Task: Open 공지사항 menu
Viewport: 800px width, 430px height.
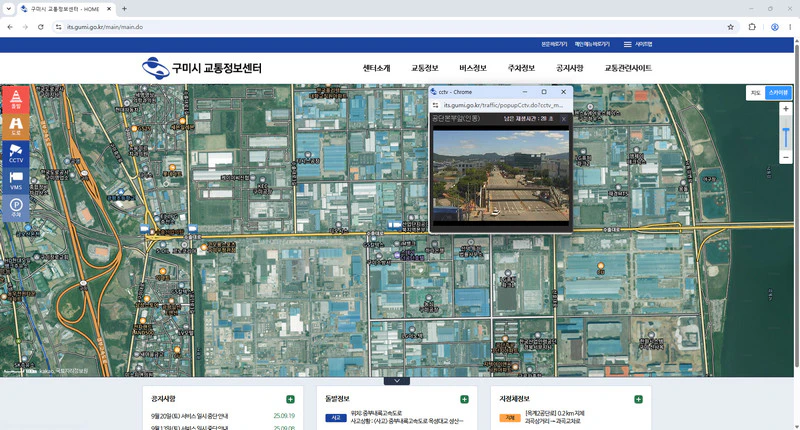Action: pos(569,68)
